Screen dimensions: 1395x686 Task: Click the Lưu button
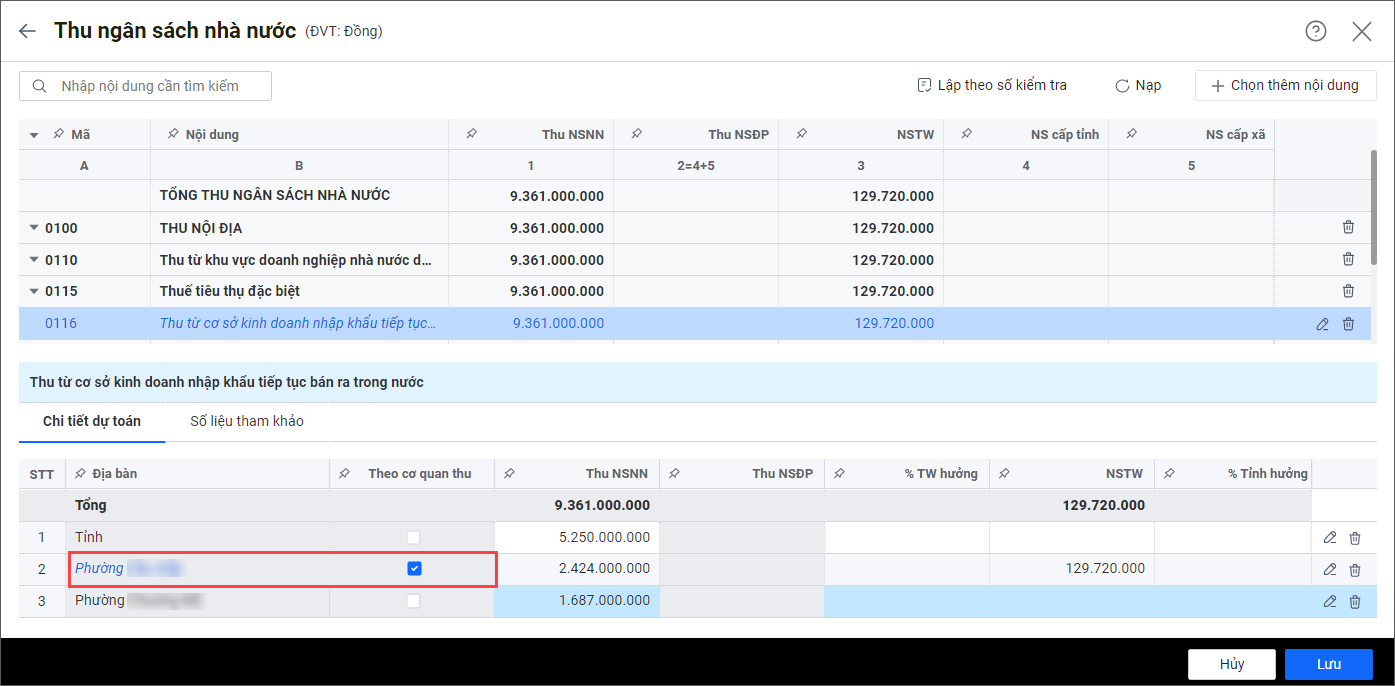point(1328,664)
